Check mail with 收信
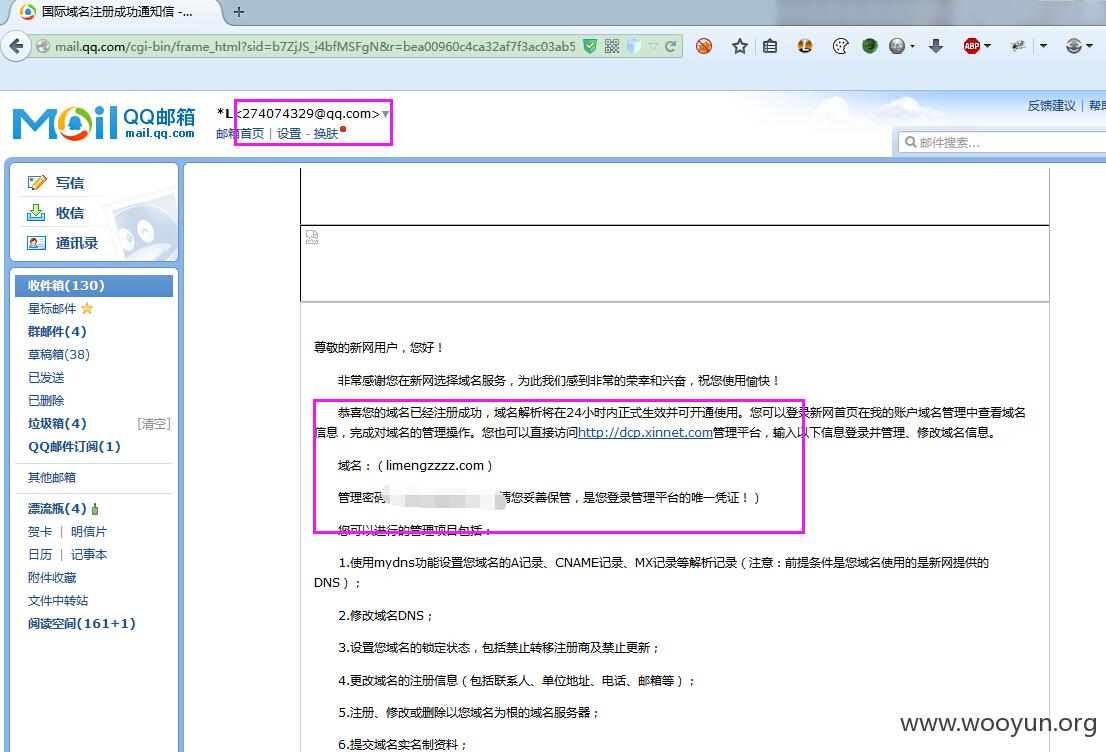The width and height of the screenshot is (1106, 752). coord(69,213)
